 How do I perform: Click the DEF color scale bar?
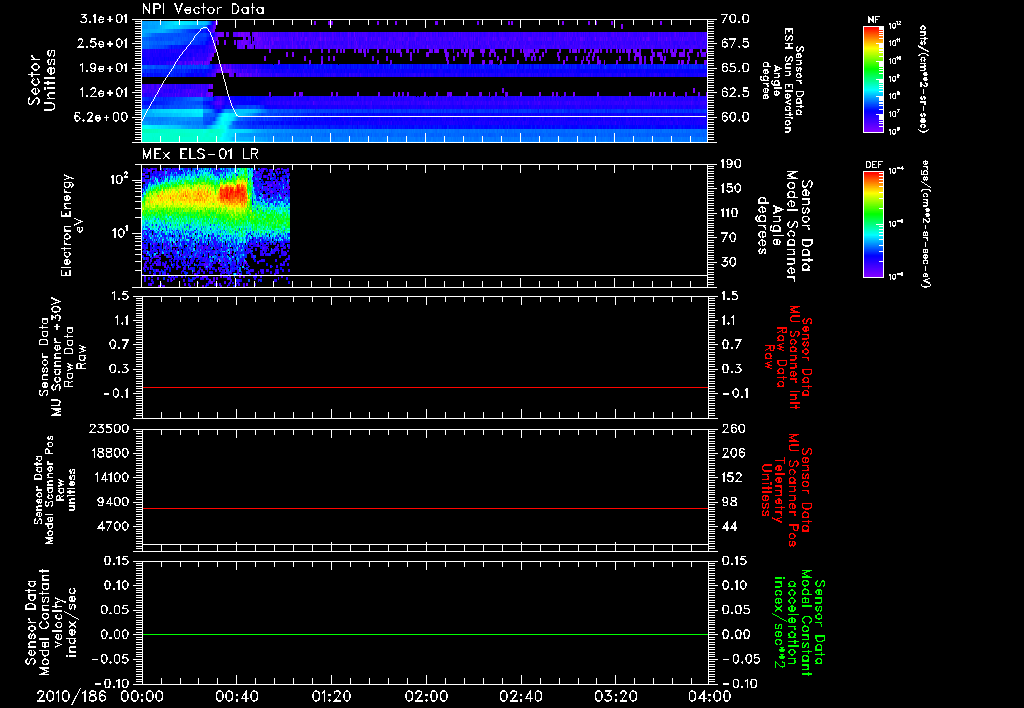(874, 224)
